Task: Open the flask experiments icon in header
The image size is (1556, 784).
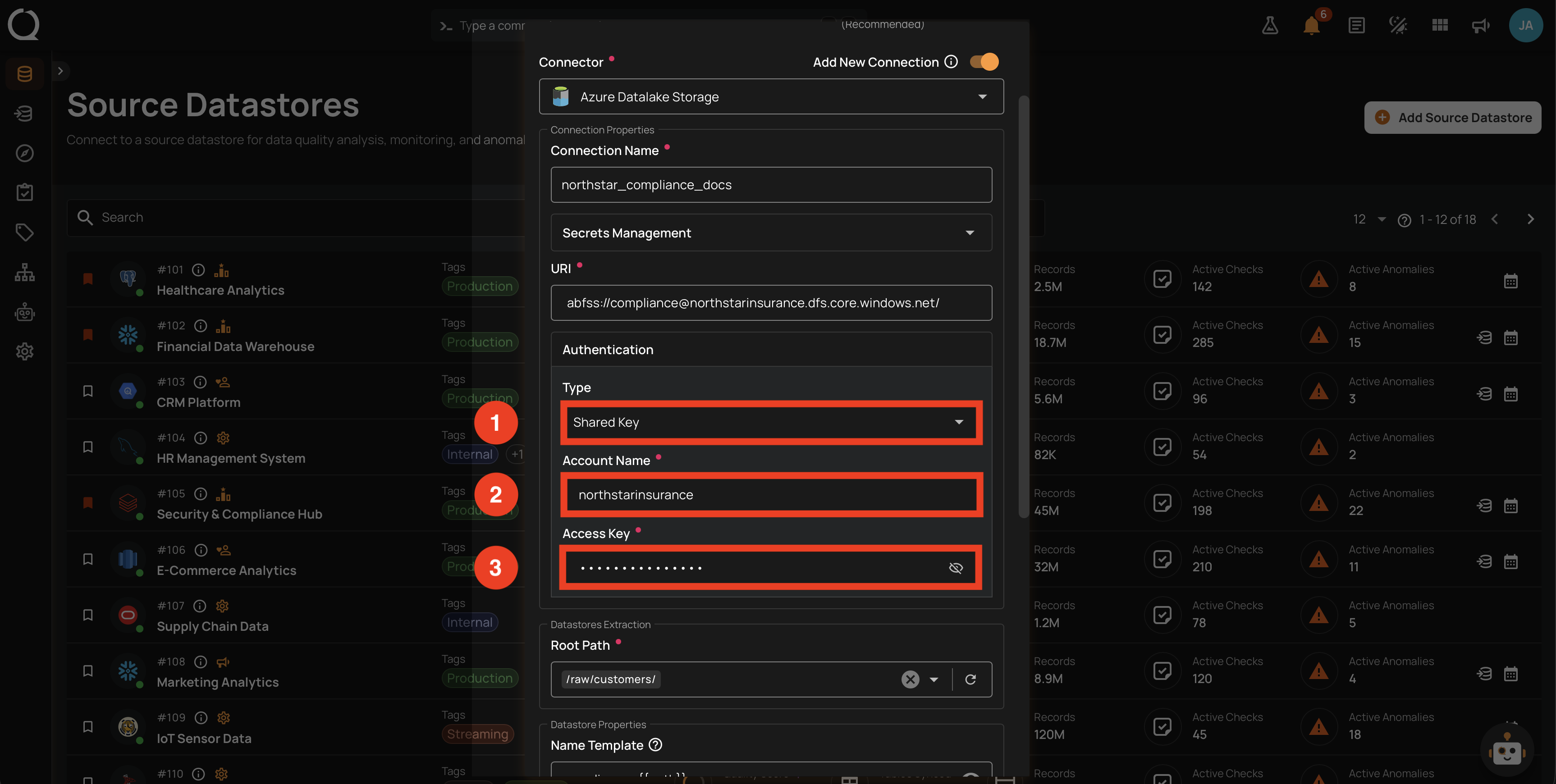Action: 1270,25
